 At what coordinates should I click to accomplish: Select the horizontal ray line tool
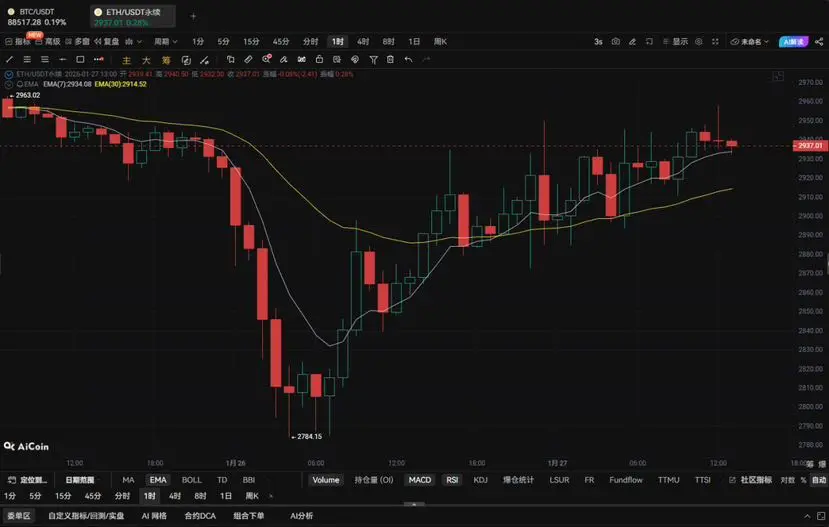coord(62,60)
